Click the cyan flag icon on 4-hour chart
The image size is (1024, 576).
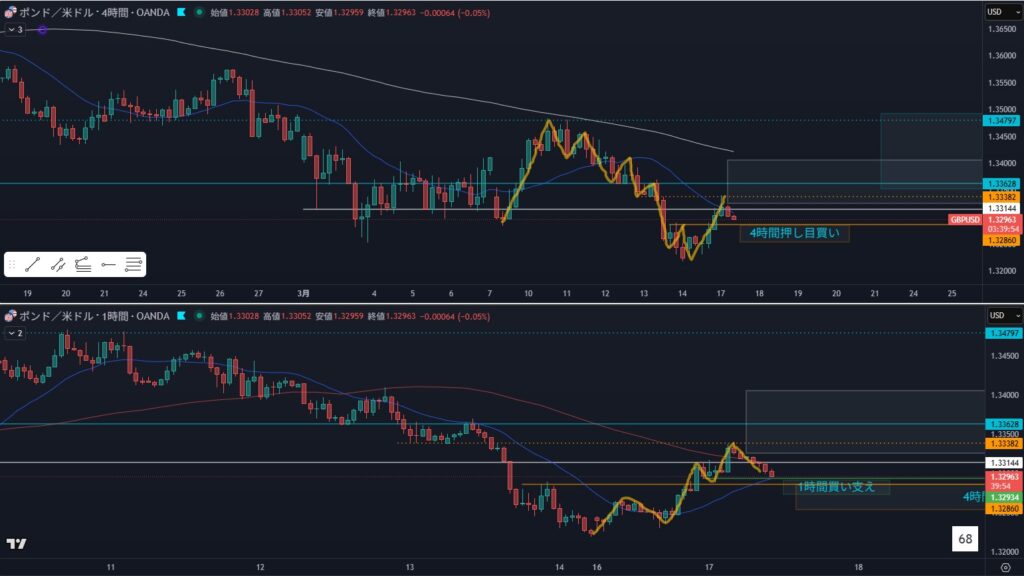click(x=181, y=13)
